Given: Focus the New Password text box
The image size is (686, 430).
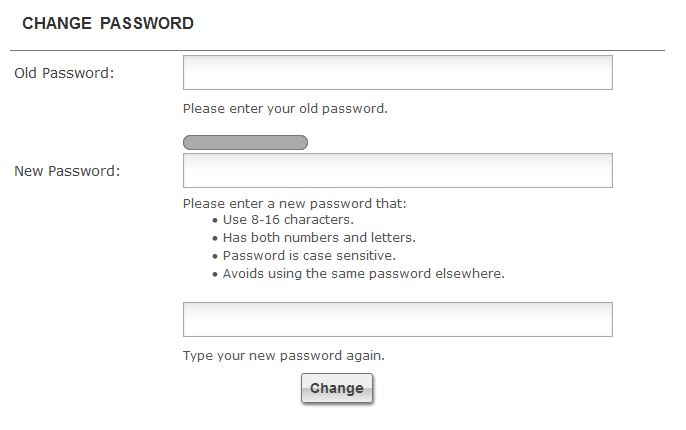Looking at the screenshot, I should pos(397,171).
